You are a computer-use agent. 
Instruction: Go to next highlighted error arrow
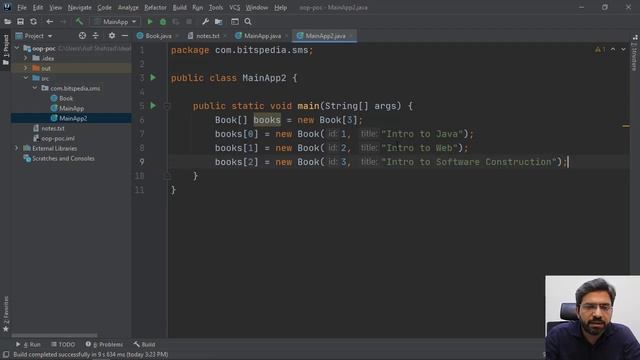click(x=623, y=49)
